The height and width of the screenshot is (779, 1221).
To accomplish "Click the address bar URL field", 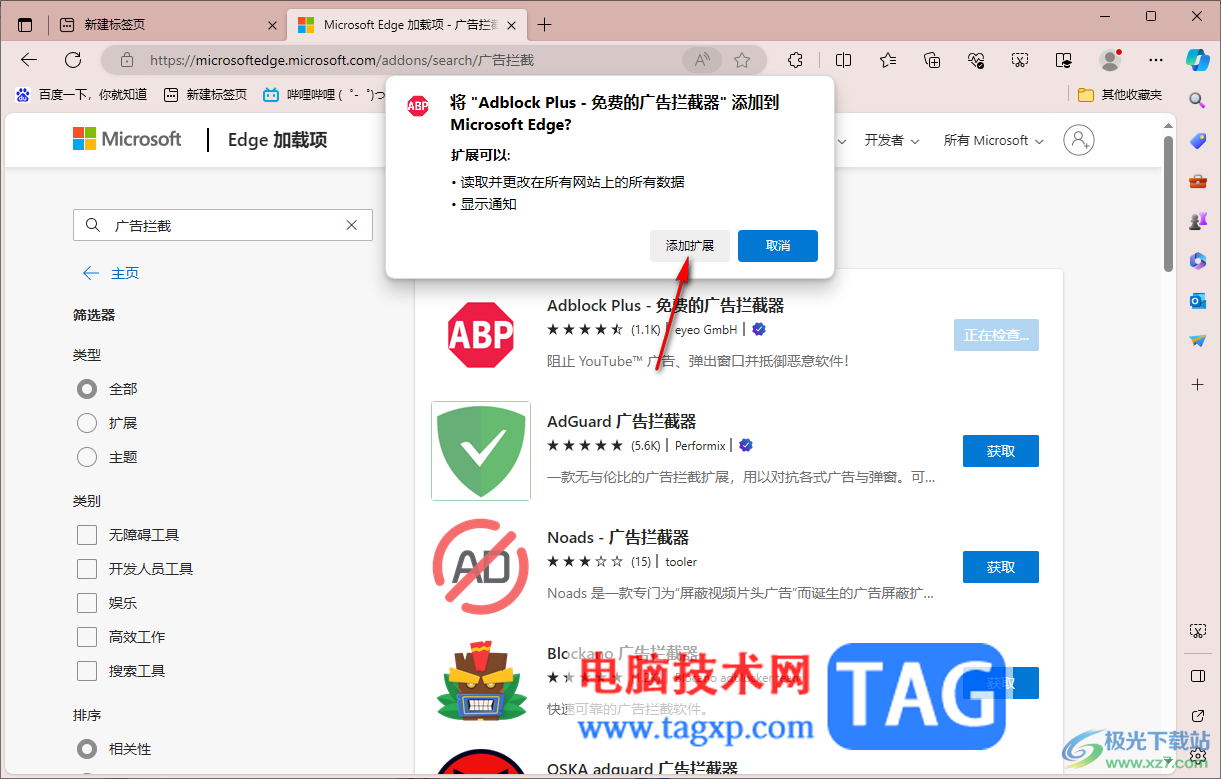I will 412,60.
